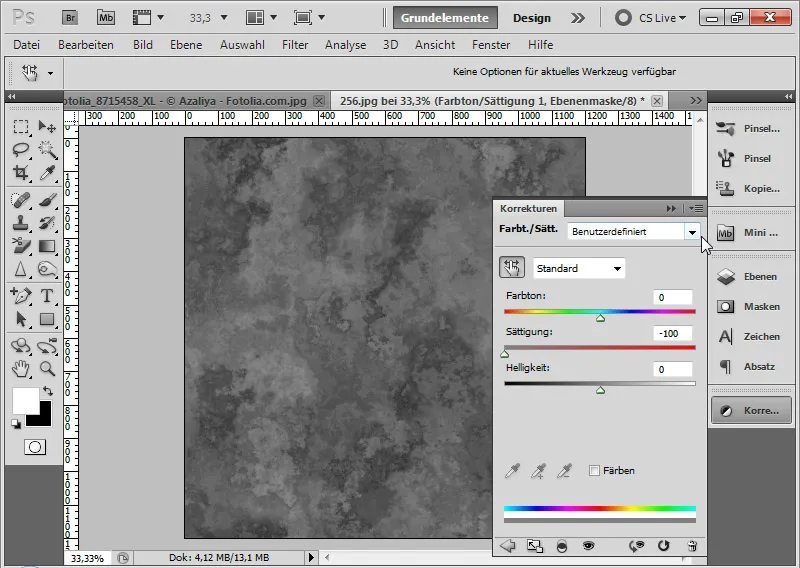Switch to the Design workspace
Image resolution: width=800 pixels, height=568 pixels.
point(532,18)
